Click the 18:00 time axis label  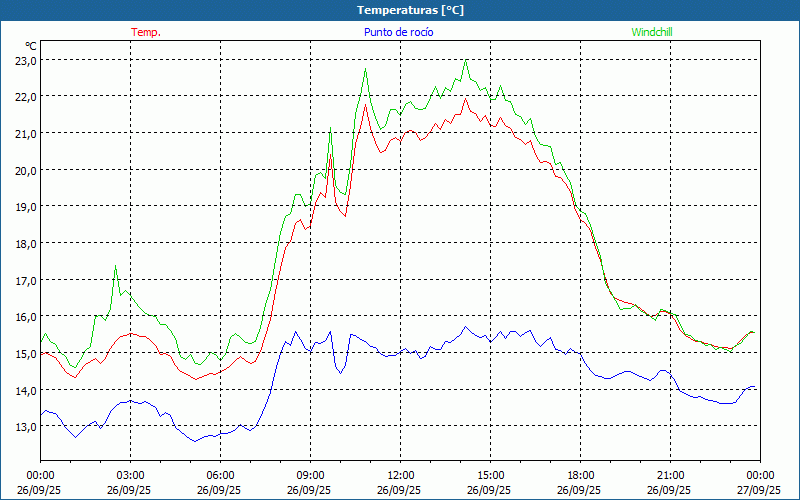(x=580, y=475)
